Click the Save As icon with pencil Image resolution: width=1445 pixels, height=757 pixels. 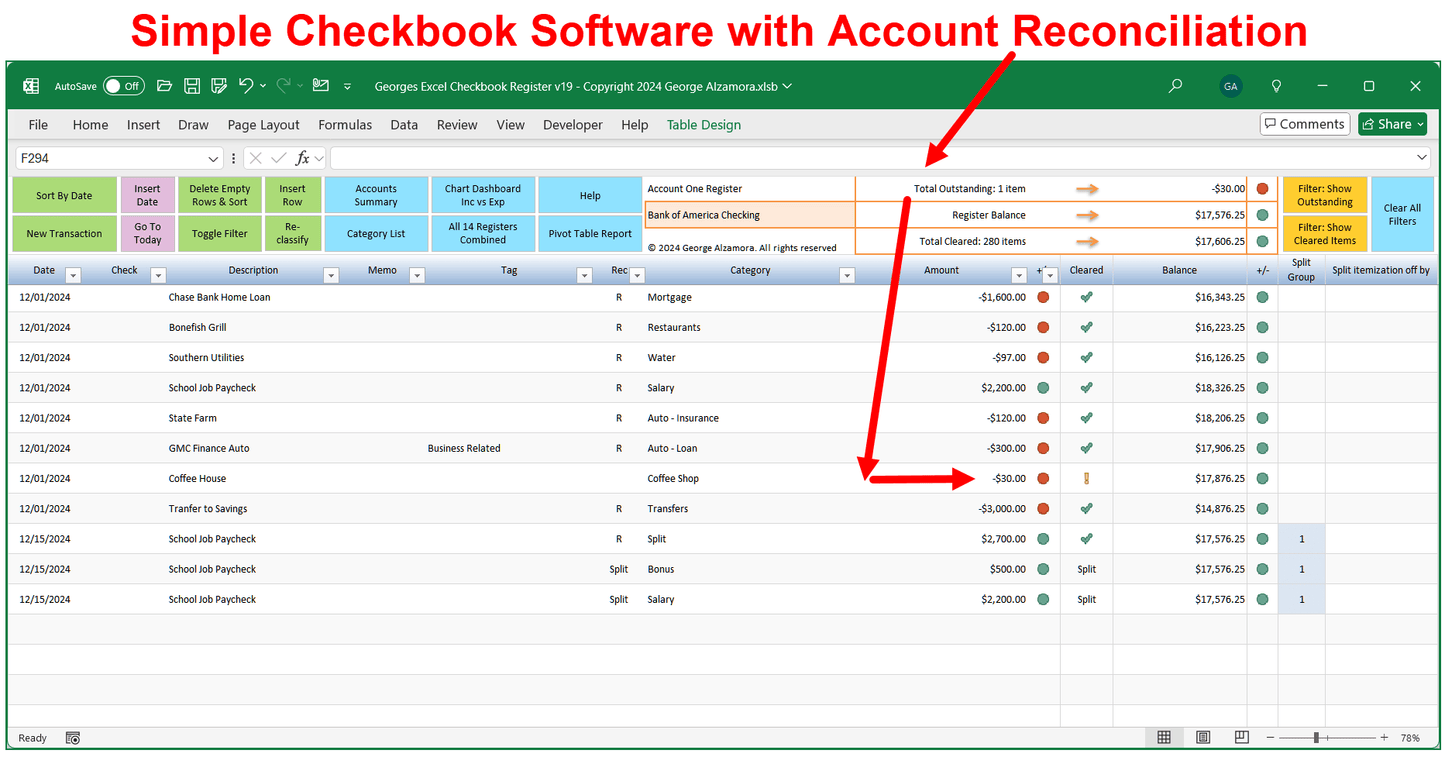tap(219, 86)
